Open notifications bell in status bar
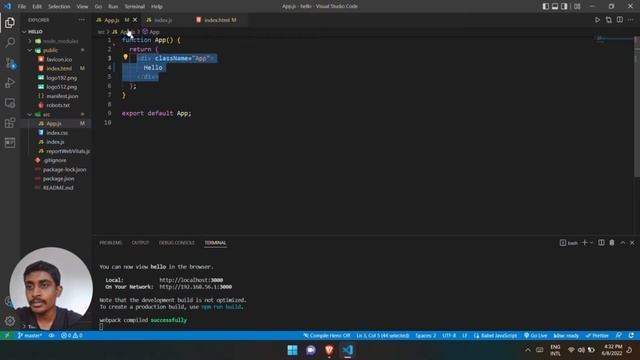The image size is (640, 360). coord(631,336)
